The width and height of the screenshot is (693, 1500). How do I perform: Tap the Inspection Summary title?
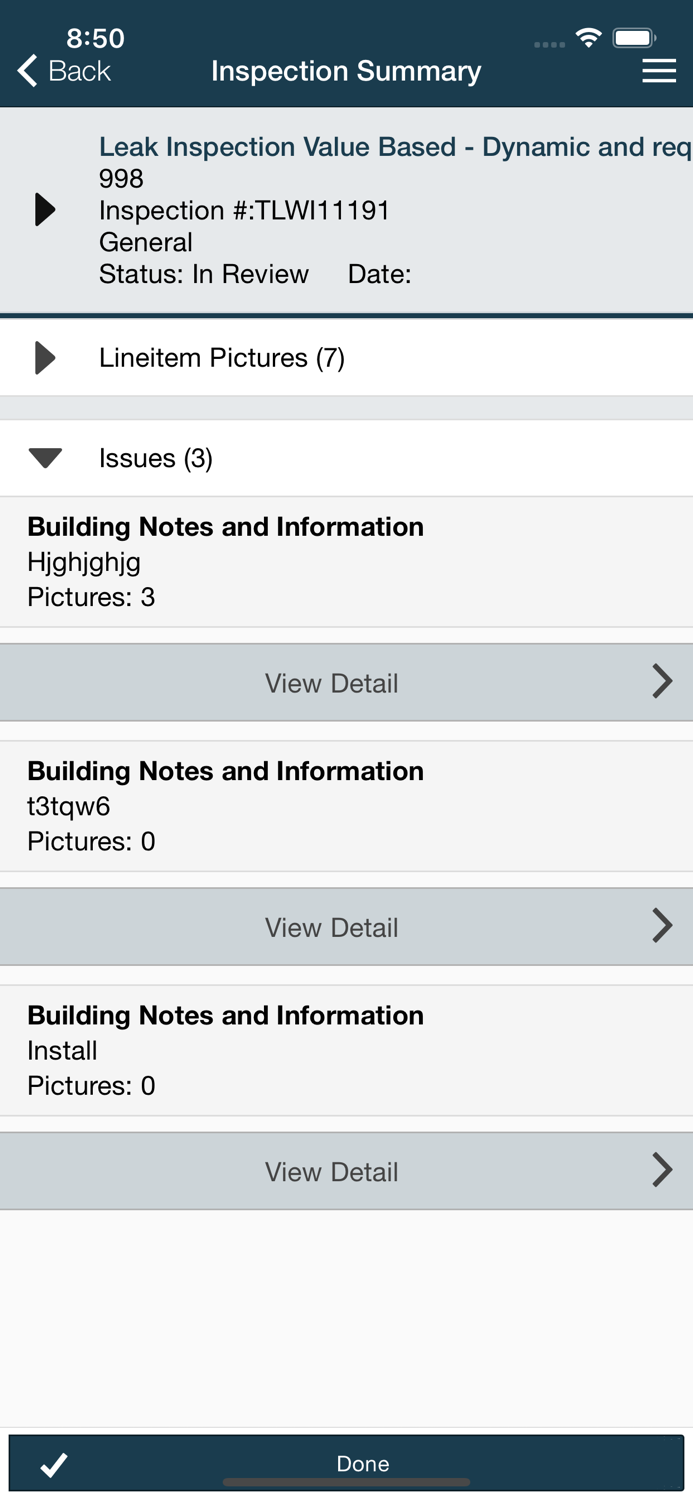pos(346,71)
